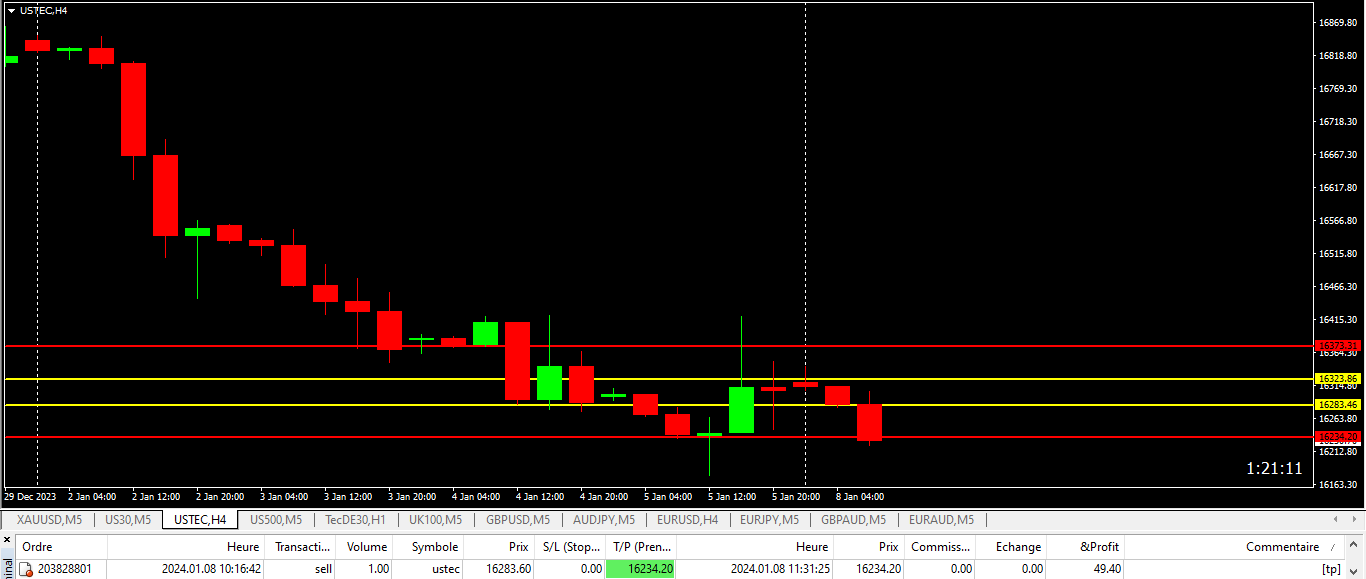The height and width of the screenshot is (579, 1366).
Task: Go to the EURUSD,H4 chart tab
Action: point(687,520)
